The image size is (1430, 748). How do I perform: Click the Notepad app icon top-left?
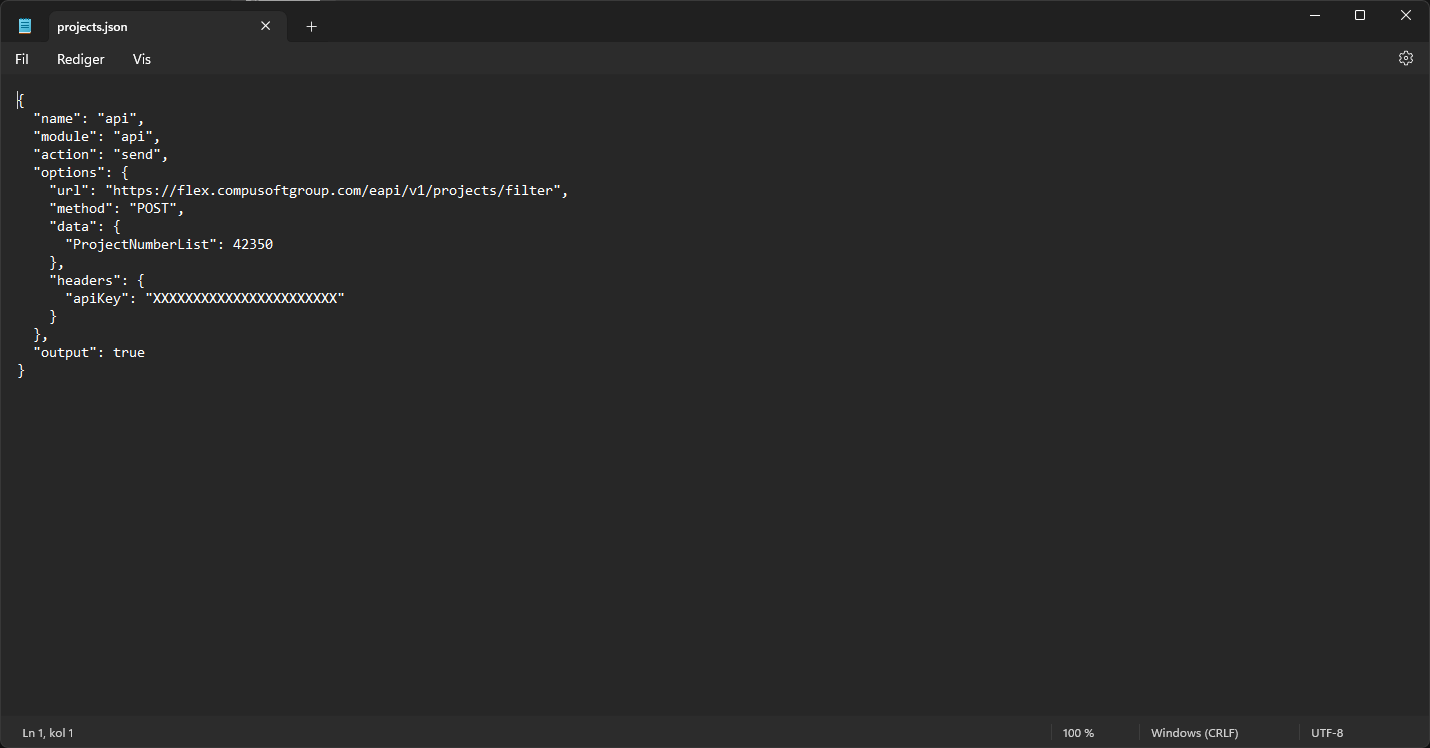pos(24,25)
